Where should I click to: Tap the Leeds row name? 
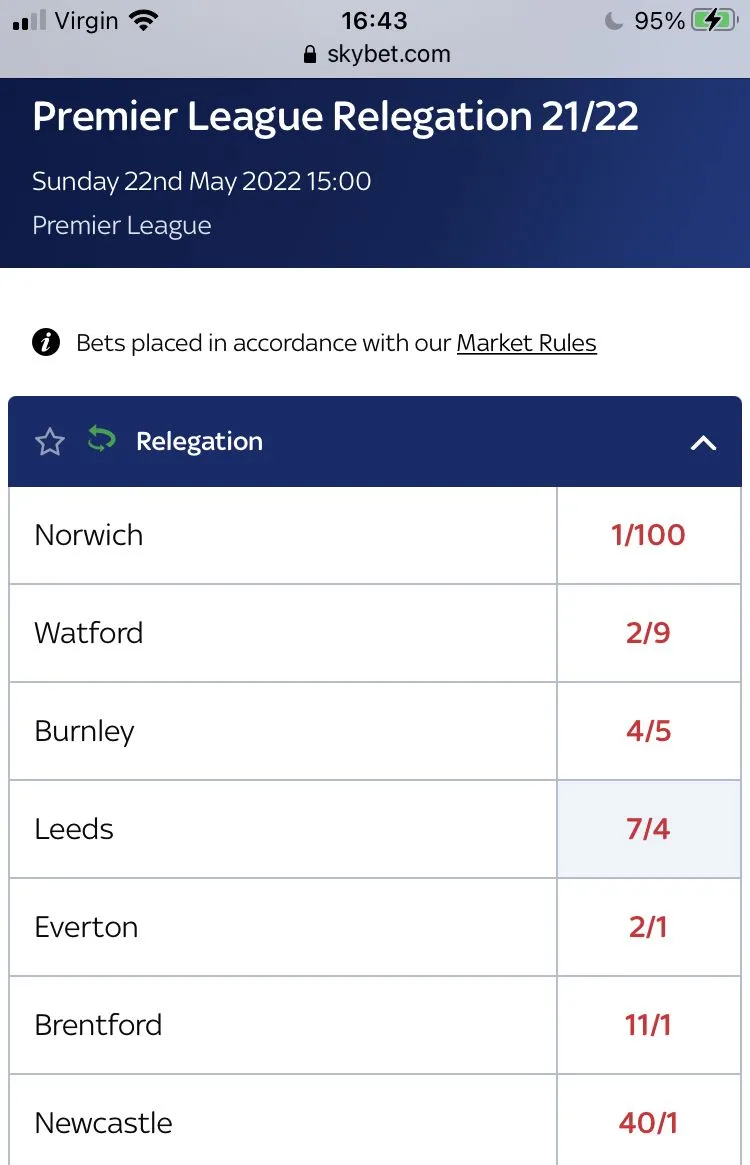tap(74, 829)
